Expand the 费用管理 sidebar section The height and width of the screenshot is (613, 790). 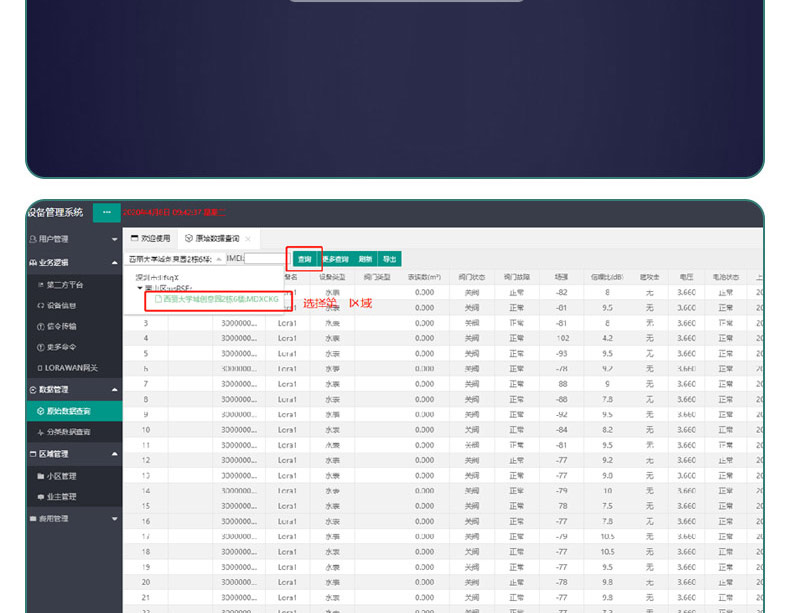point(72,519)
